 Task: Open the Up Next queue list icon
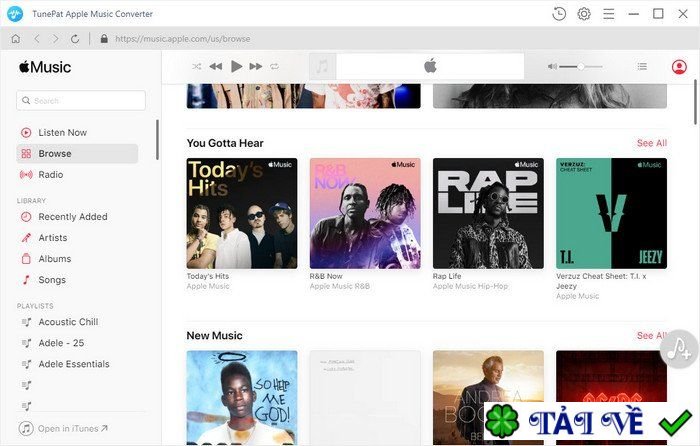coord(642,67)
